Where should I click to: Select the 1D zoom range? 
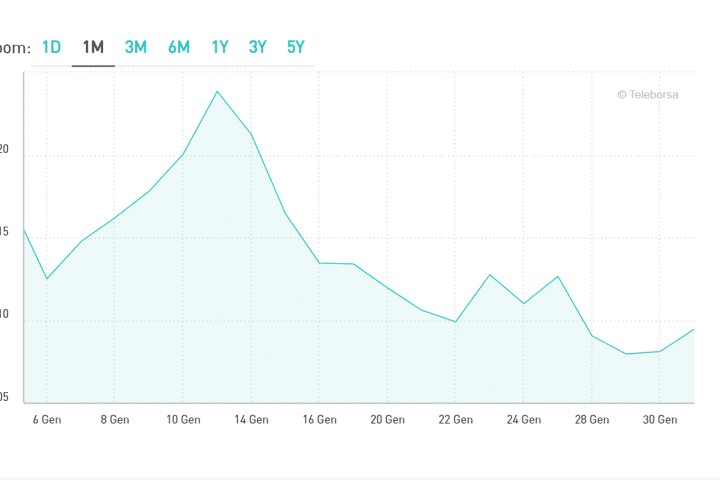pyautogui.click(x=52, y=47)
